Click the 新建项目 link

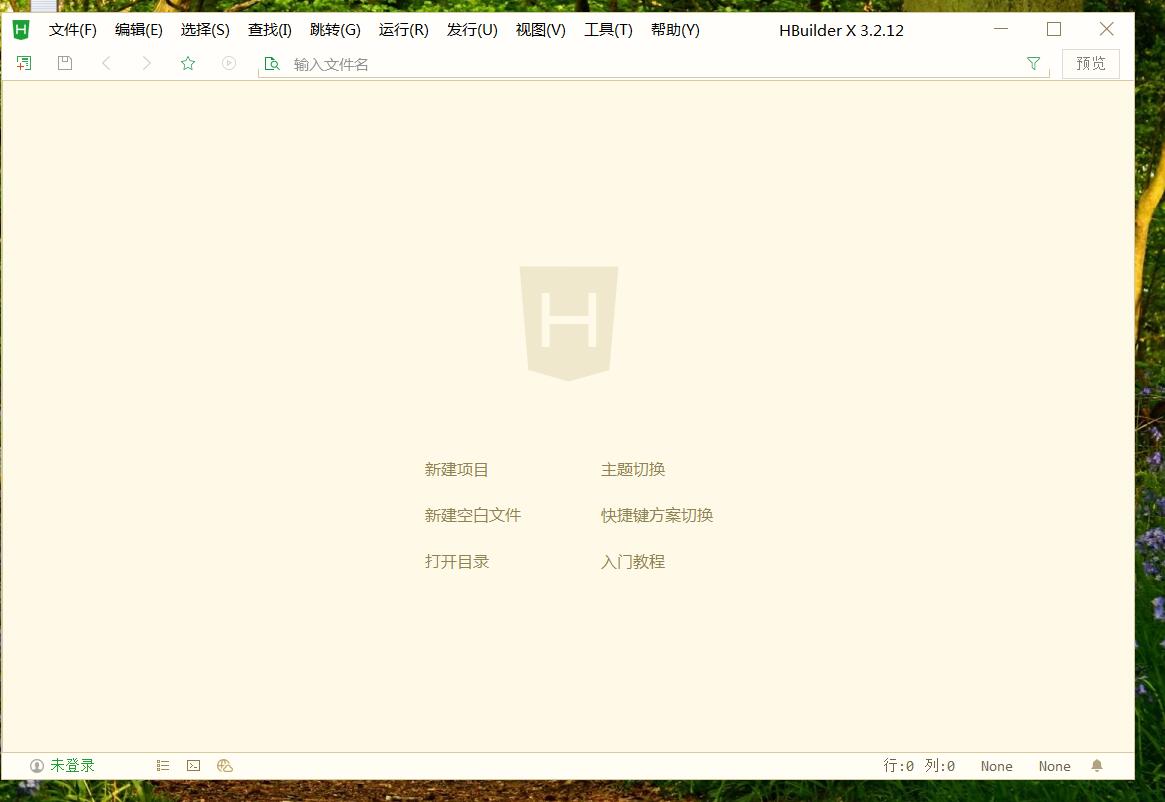pyautogui.click(x=457, y=470)
